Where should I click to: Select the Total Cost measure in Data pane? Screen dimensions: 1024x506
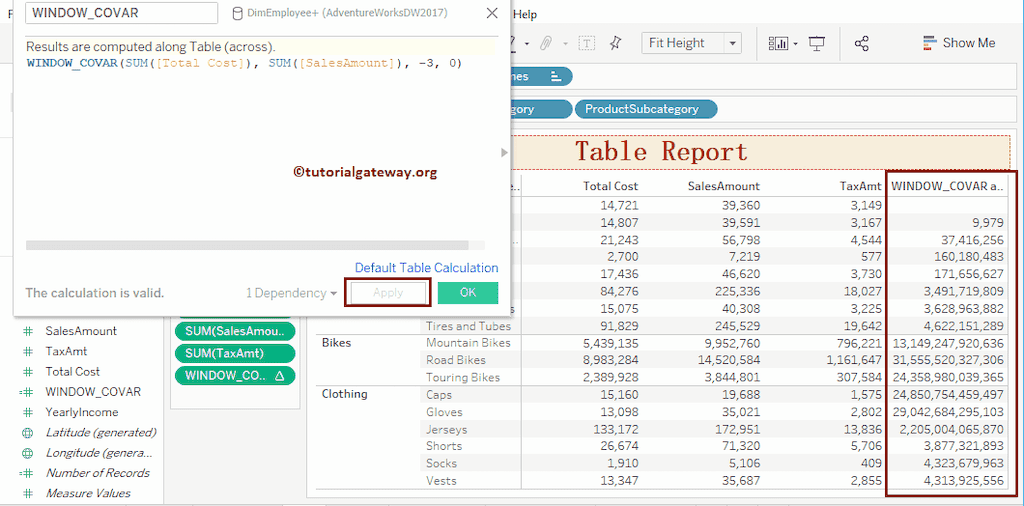click(72, 372)
